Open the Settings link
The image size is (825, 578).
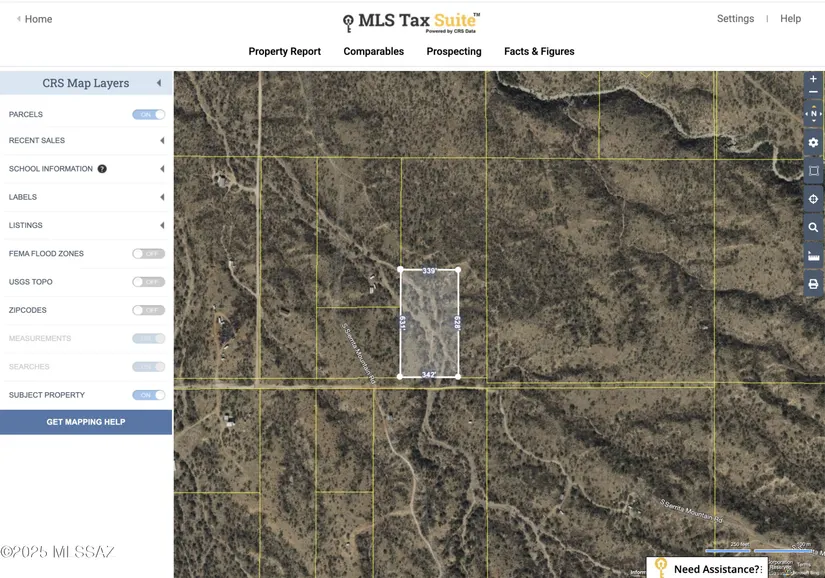(735, 19)
